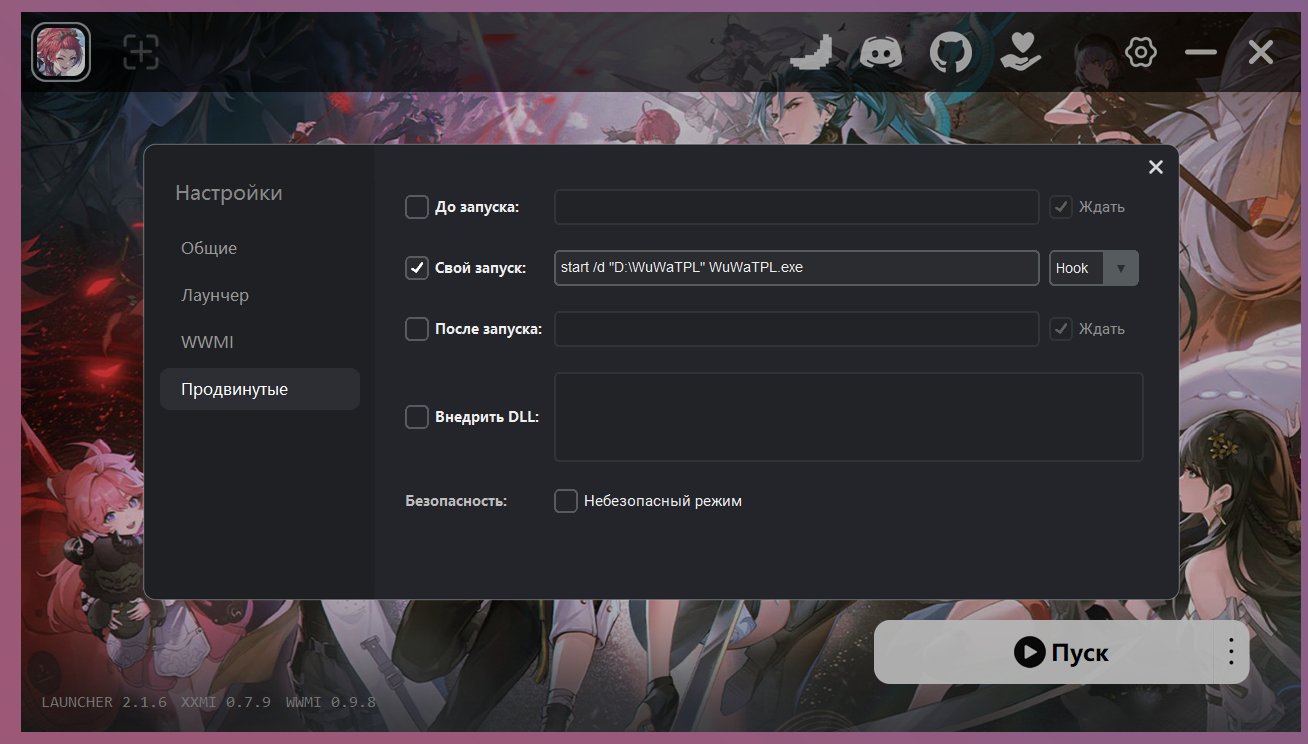This screenshot has width=1308, height=744.
Task: Minimize the launcher window
Action: (1201, 52)
